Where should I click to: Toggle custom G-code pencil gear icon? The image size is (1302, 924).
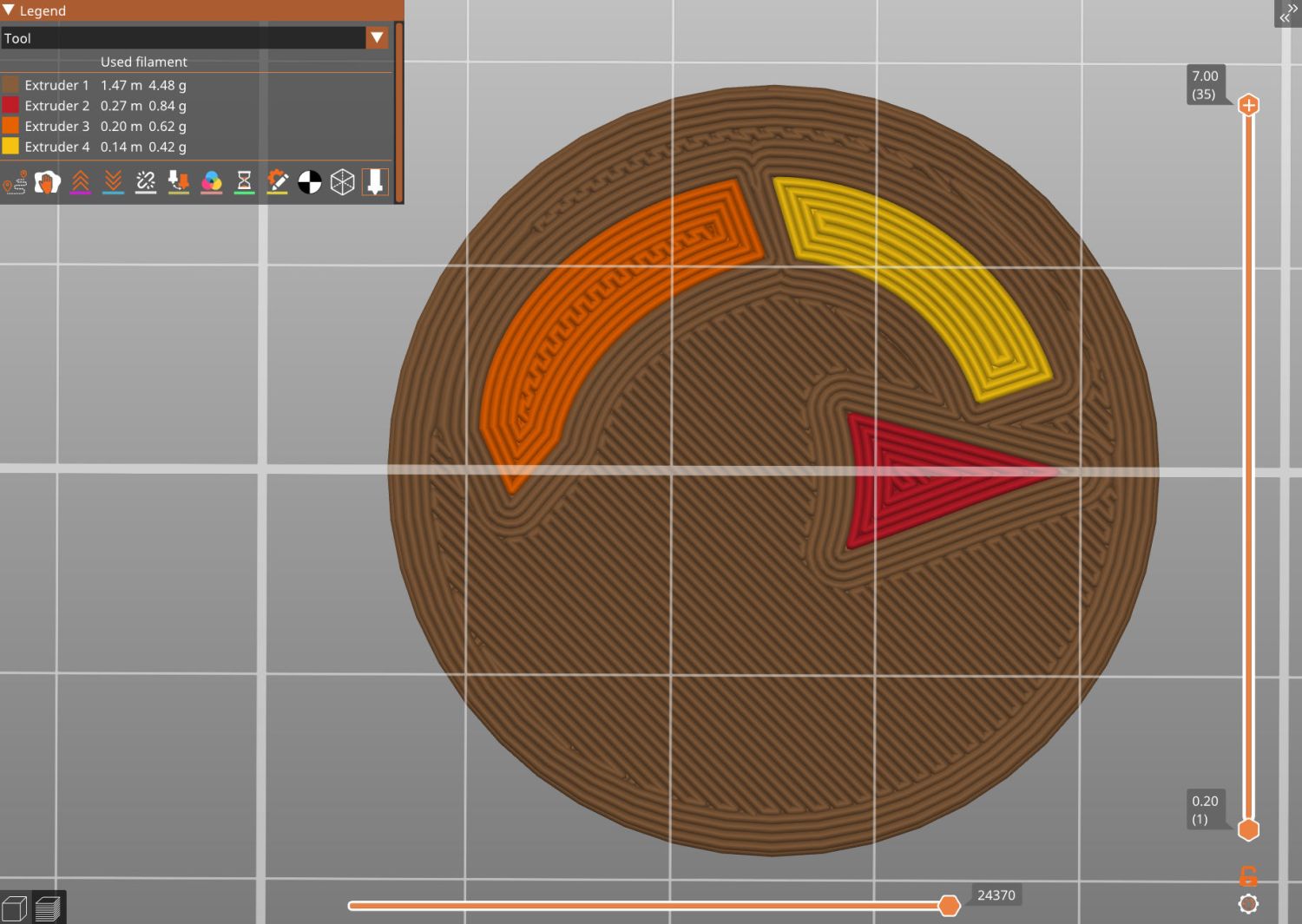coord(277,182)
